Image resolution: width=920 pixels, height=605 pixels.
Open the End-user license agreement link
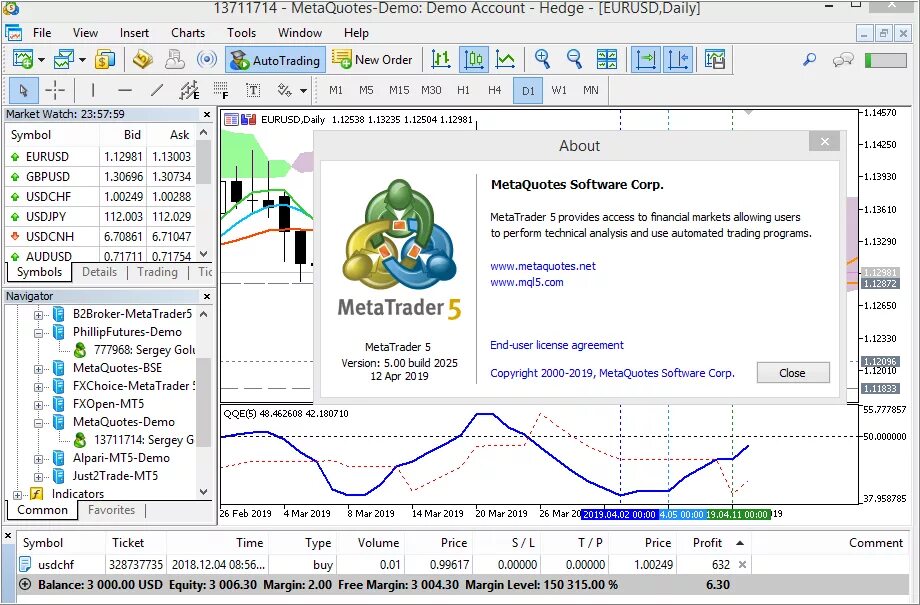click(x=557, y=345)
